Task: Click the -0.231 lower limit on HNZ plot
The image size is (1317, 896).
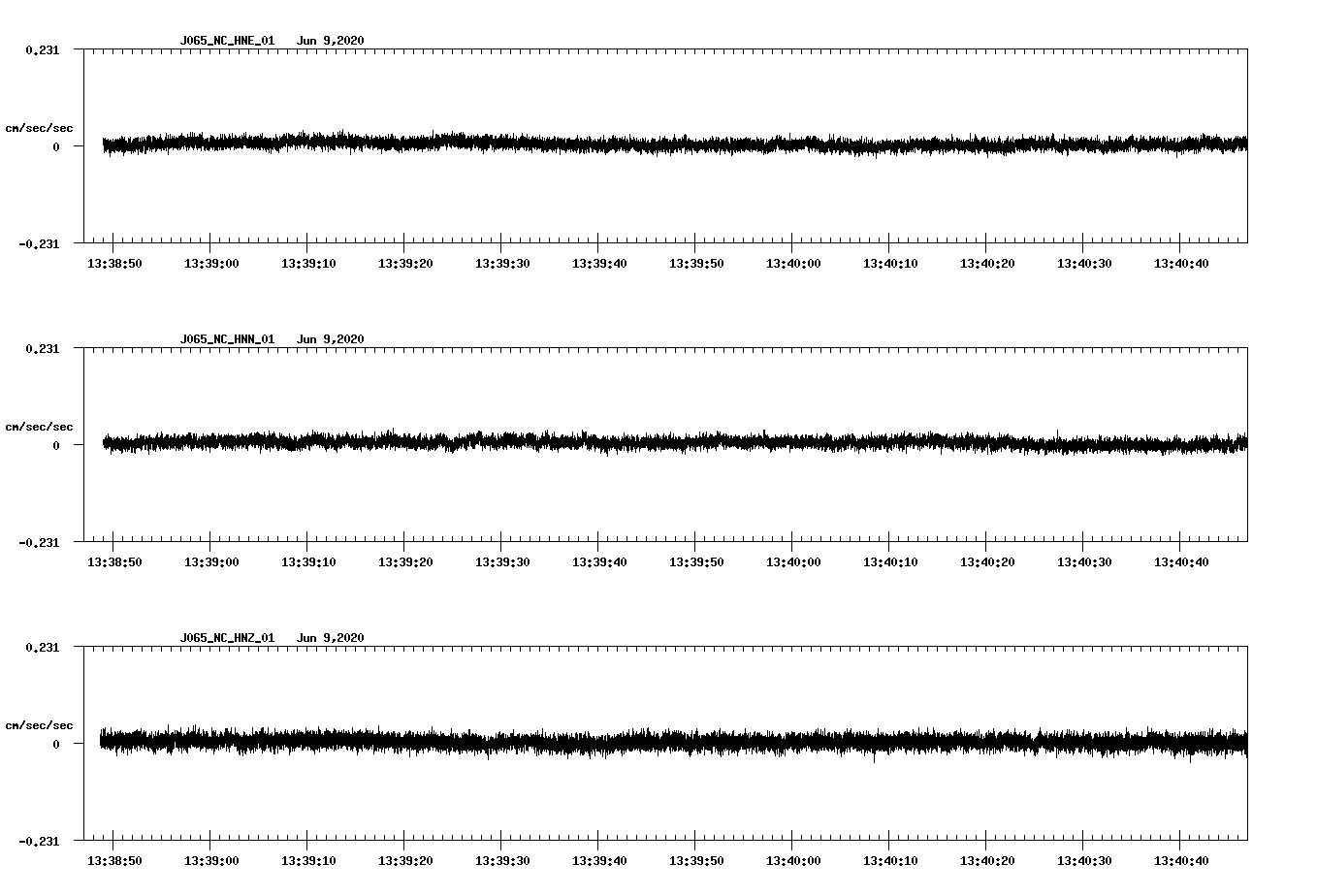Action: (39, 842)
